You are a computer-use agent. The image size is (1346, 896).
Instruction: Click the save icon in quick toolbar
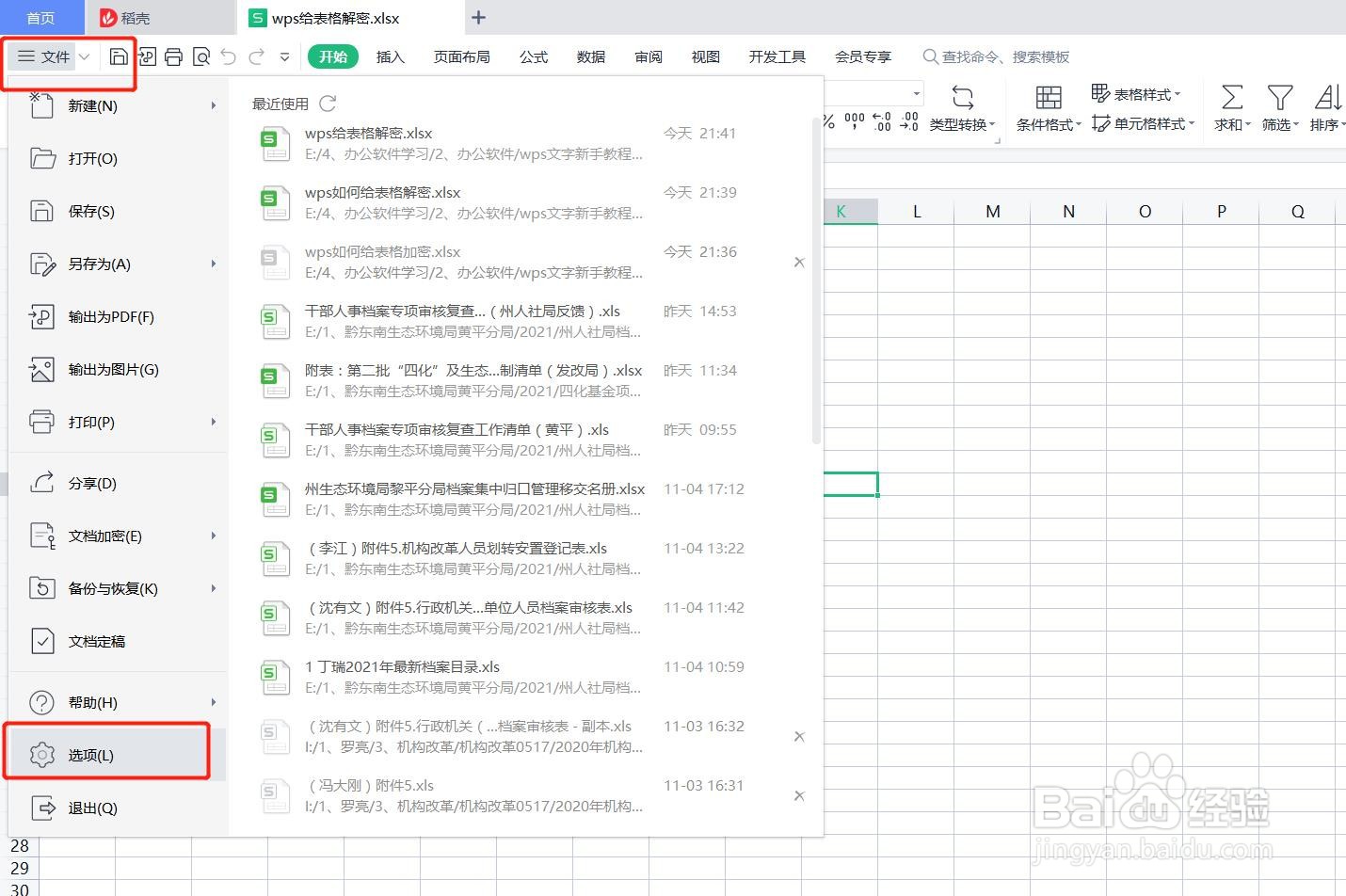pos(119,56)
